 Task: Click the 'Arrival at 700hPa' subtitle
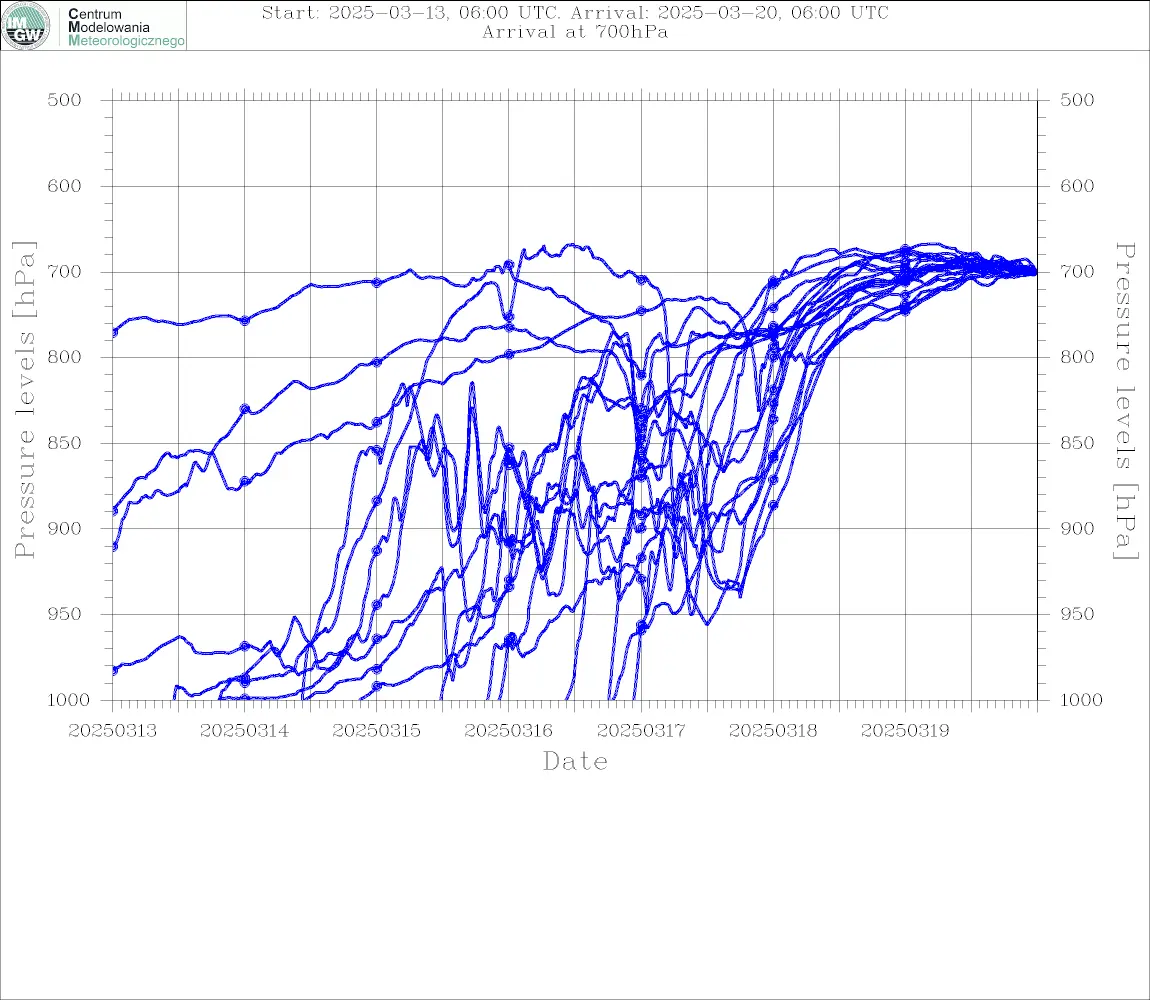click(x=575, y=32)
